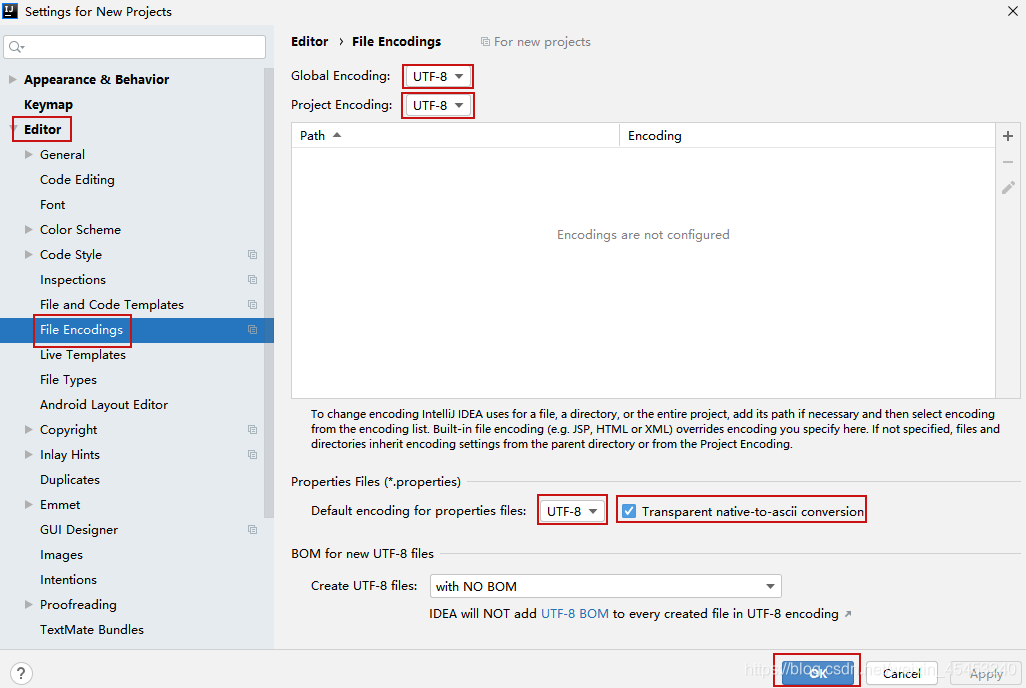This screenshot has width=1026, height=688.
Task: Open Images settings page
Action: (x=62, y=554)
